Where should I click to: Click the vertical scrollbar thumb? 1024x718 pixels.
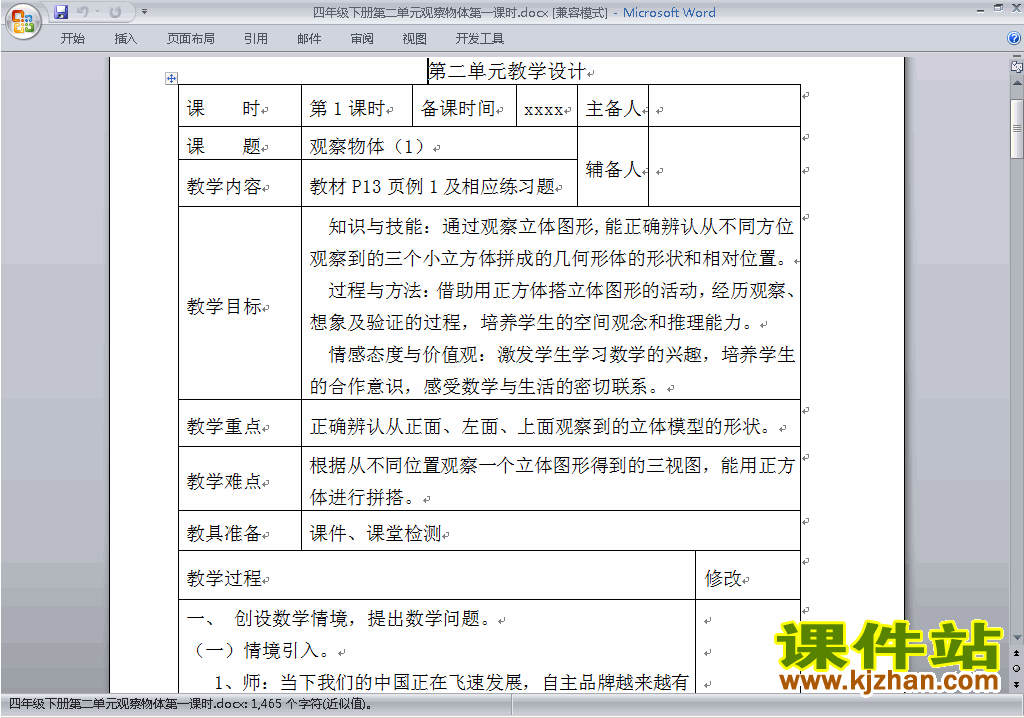(1017, 129)
